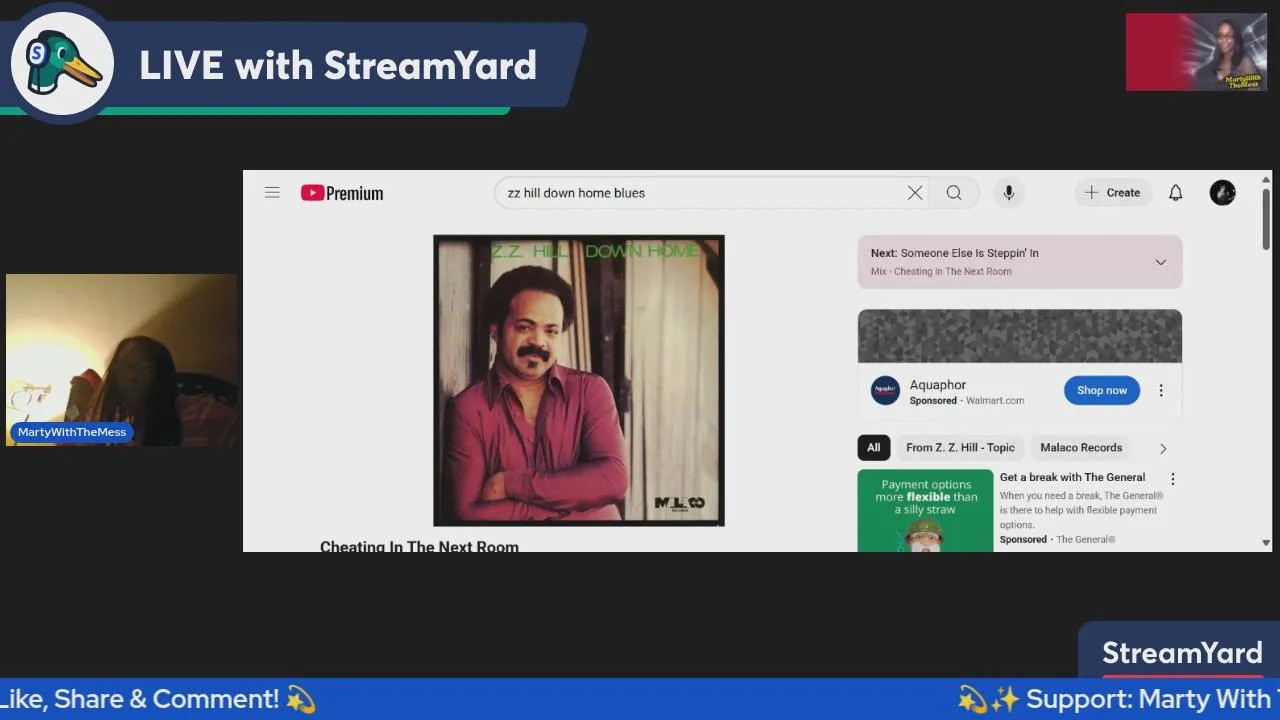Open the notifications bell
The image size is (1280, 720).
[1176, 193]
